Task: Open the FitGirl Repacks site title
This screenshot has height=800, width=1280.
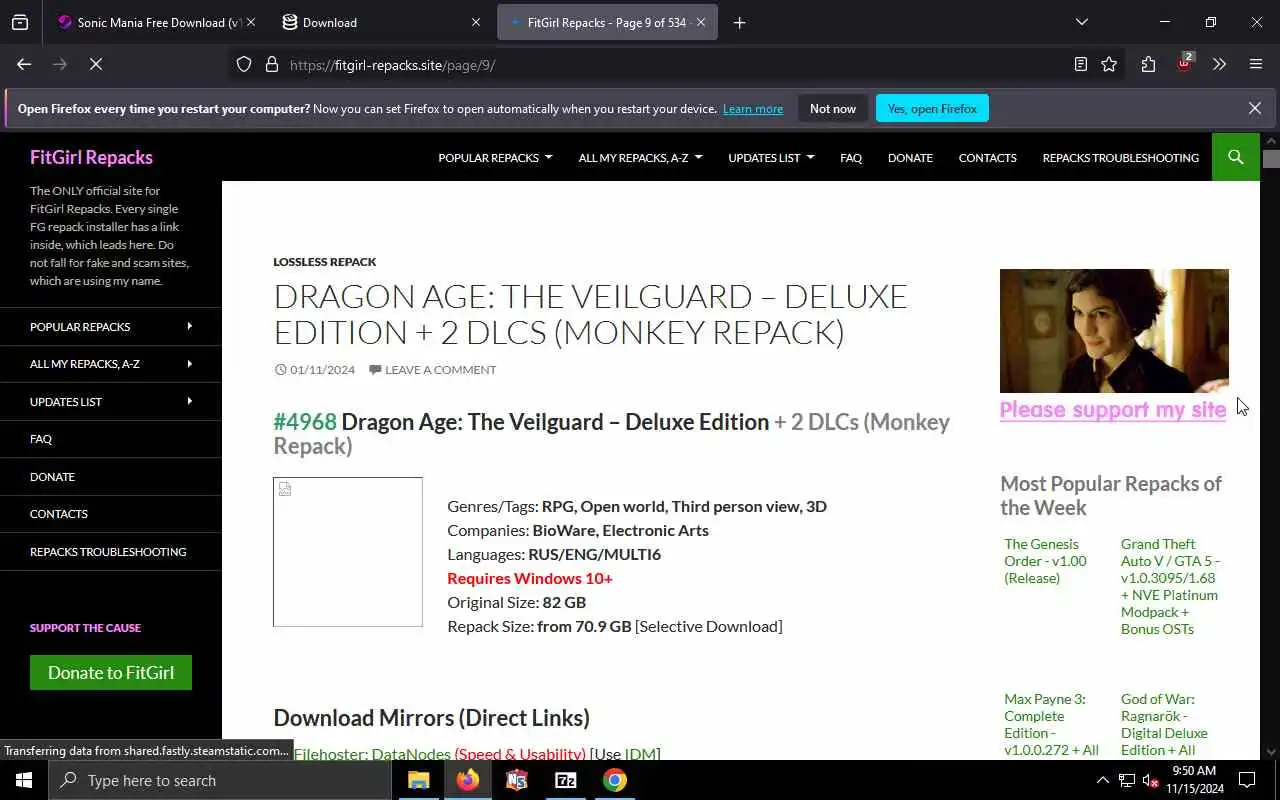Action: pos(91,157)
